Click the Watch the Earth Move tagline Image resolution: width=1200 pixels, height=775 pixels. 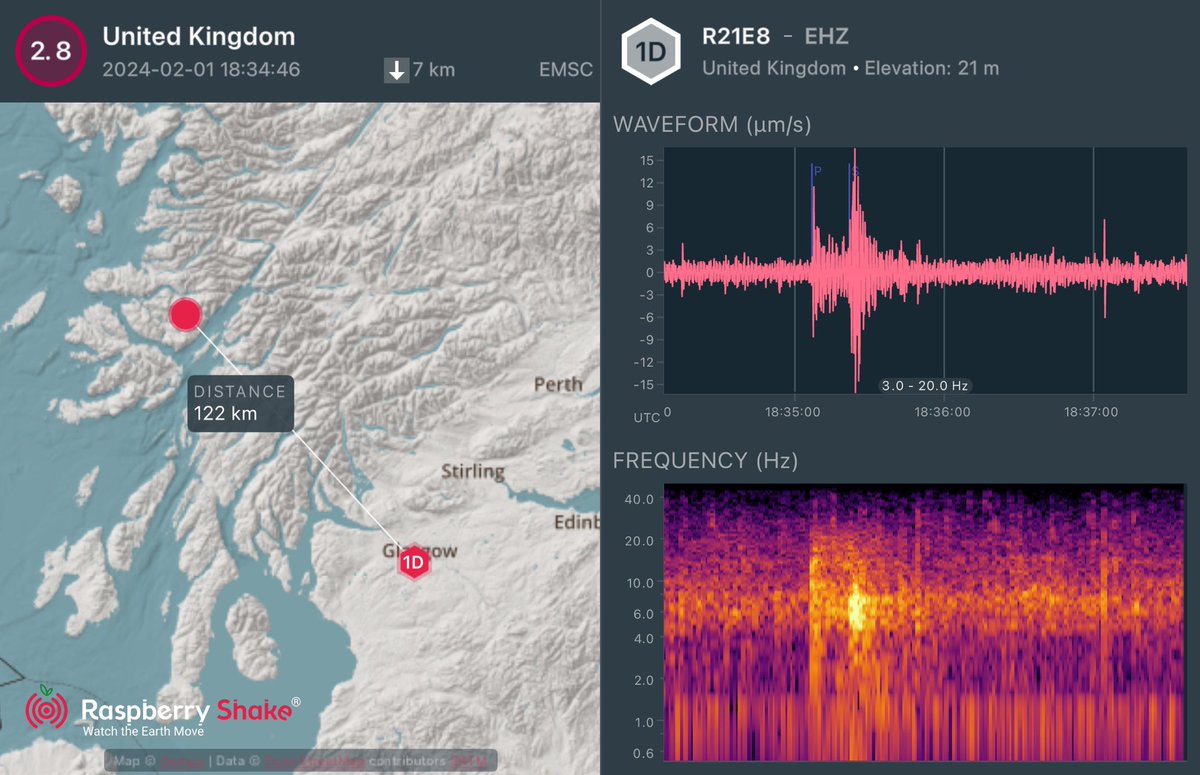tap(143, 732)
